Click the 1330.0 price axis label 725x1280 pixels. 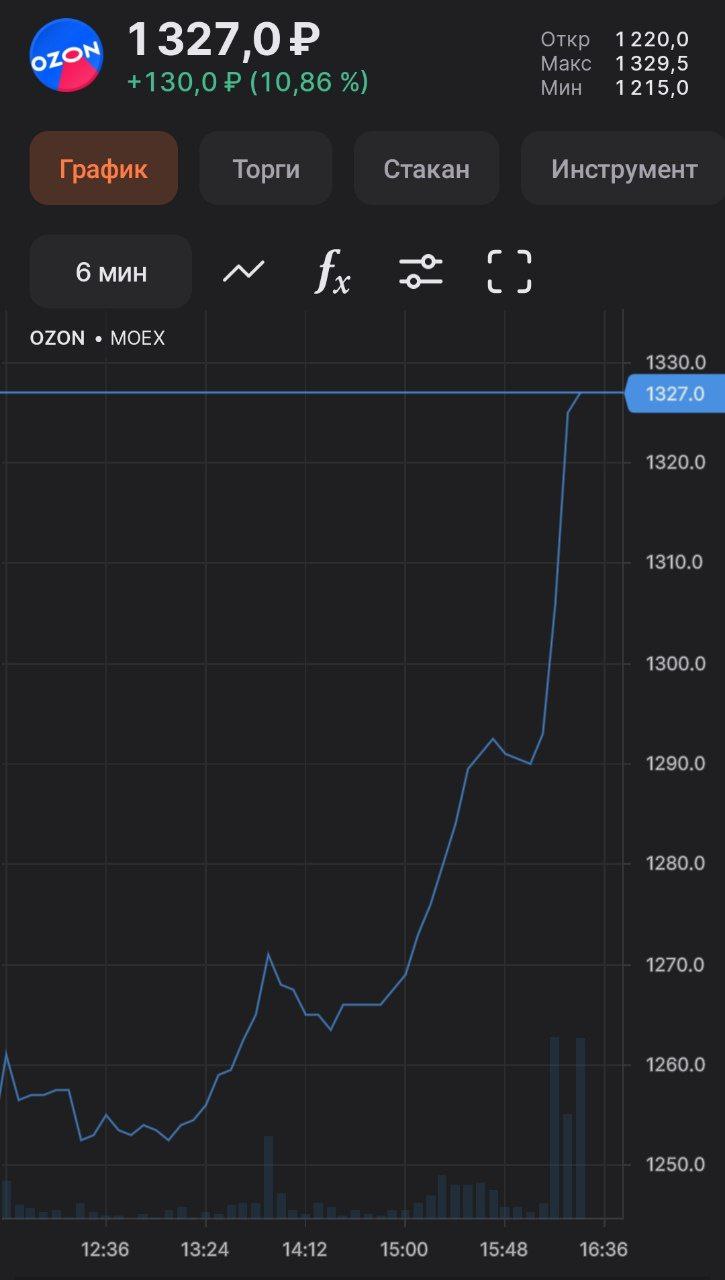[x=676, y=362]
